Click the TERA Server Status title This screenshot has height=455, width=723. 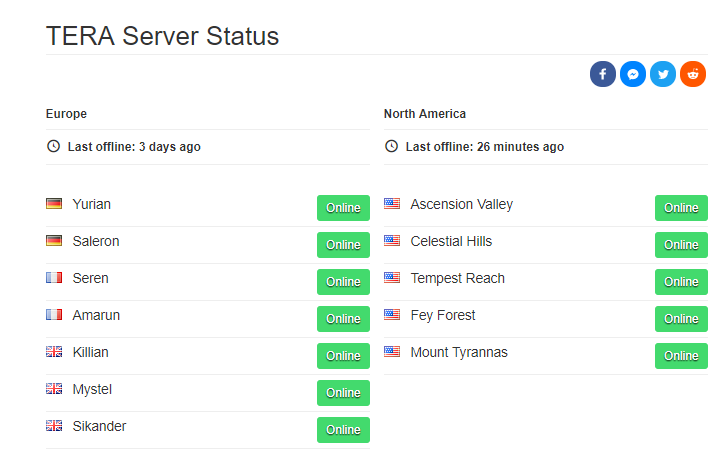click(x=162, y=36)
